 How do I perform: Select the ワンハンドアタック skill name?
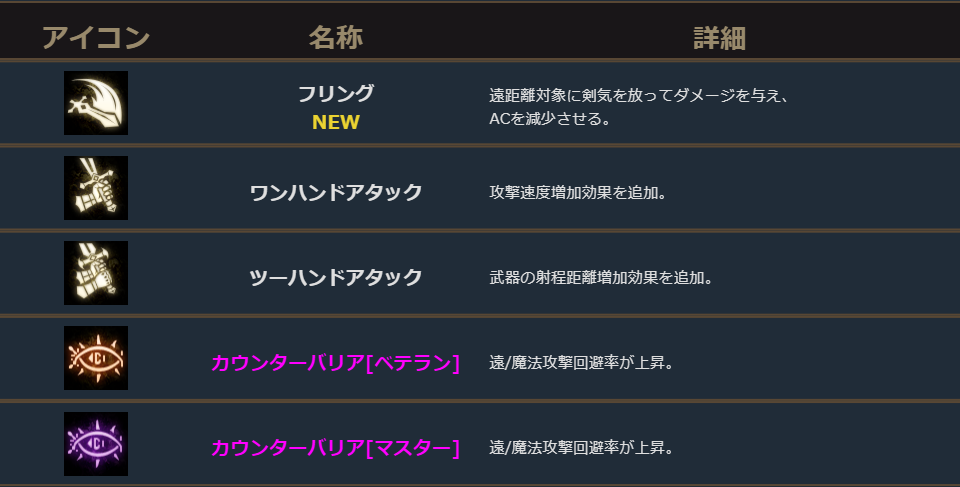coord(335,192)
